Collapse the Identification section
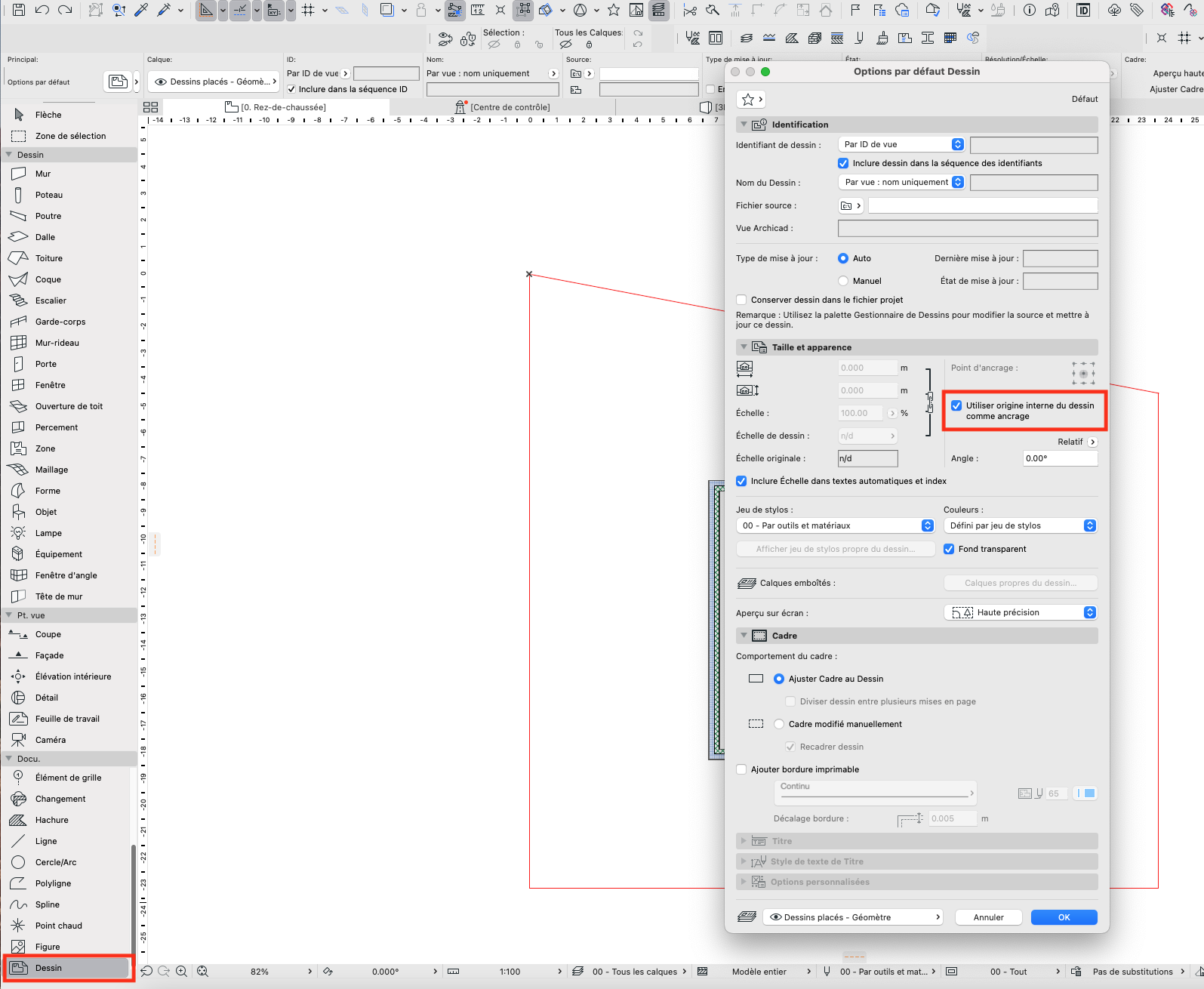The height and width of the screenshot is (989, 1204). pyautogui.click(x=744, y=125)
